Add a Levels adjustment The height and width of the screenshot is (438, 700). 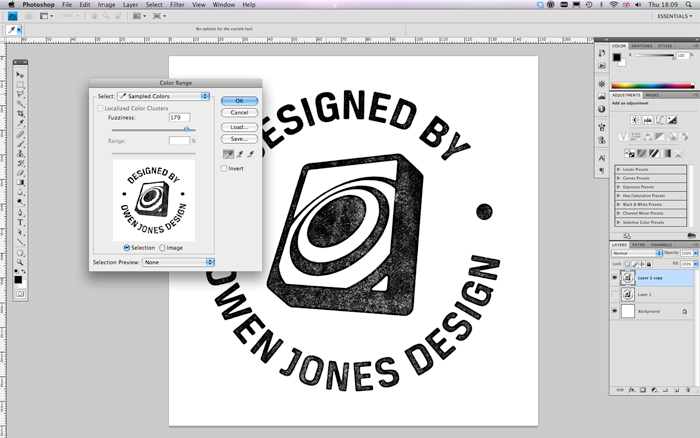647,120
